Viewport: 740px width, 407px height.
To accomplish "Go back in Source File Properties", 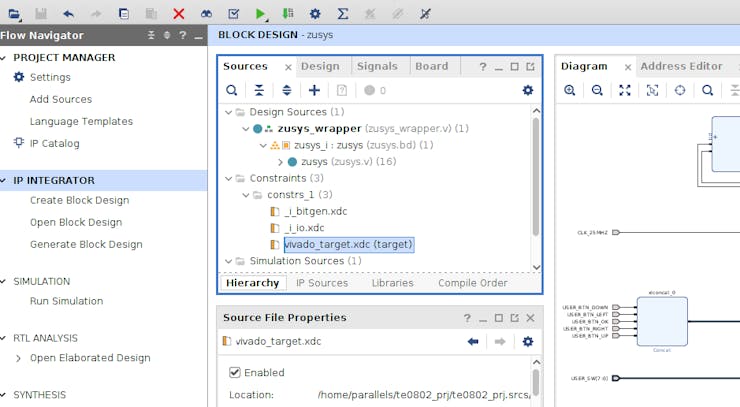I will 473,341.
